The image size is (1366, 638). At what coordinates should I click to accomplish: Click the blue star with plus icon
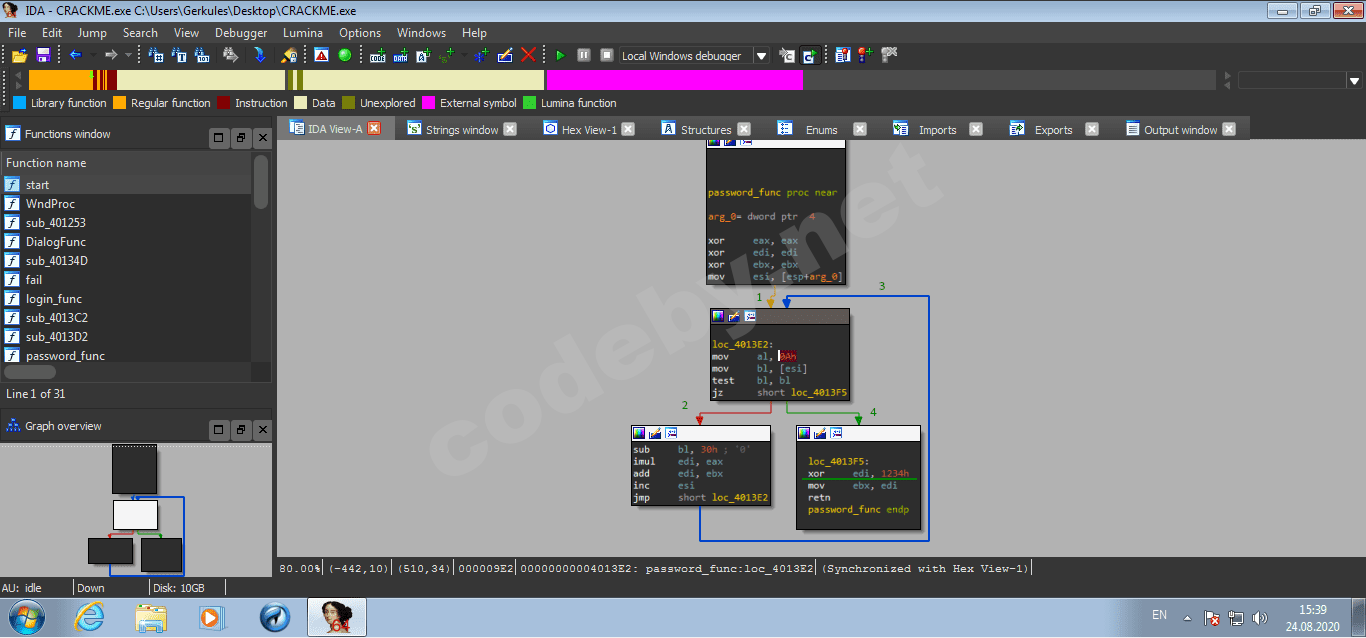(x=481, y=55)
